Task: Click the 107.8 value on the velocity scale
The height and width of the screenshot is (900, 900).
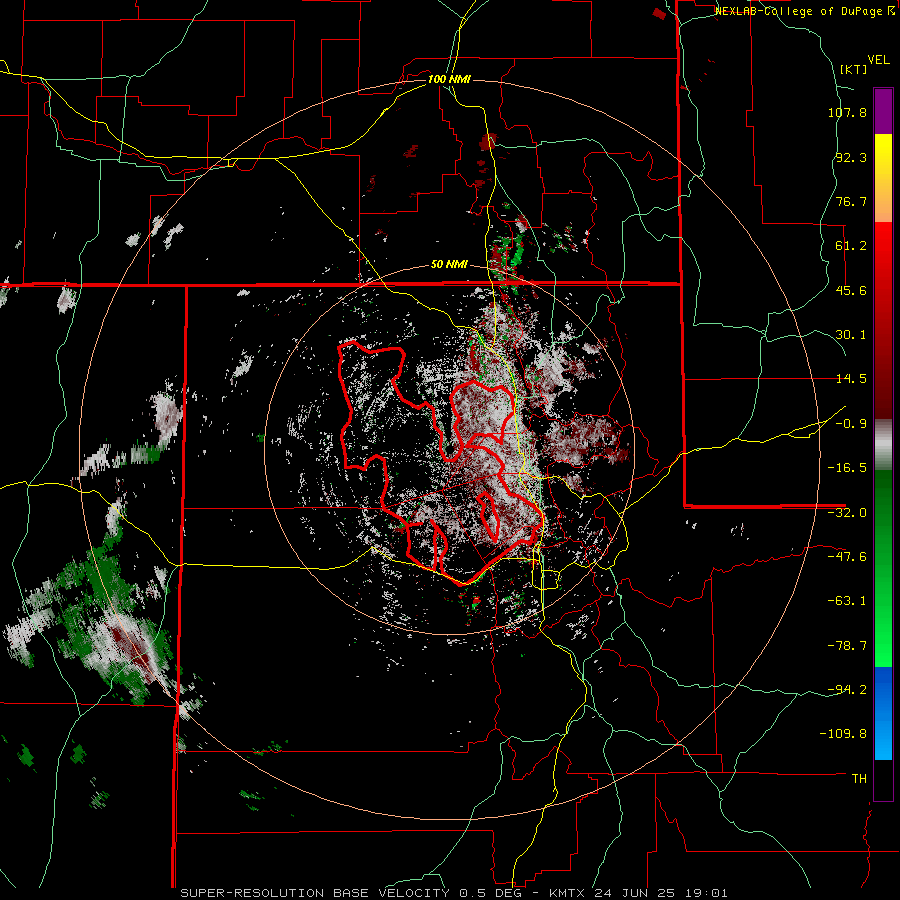Action: pyautogui.click(x=847, y=112)
